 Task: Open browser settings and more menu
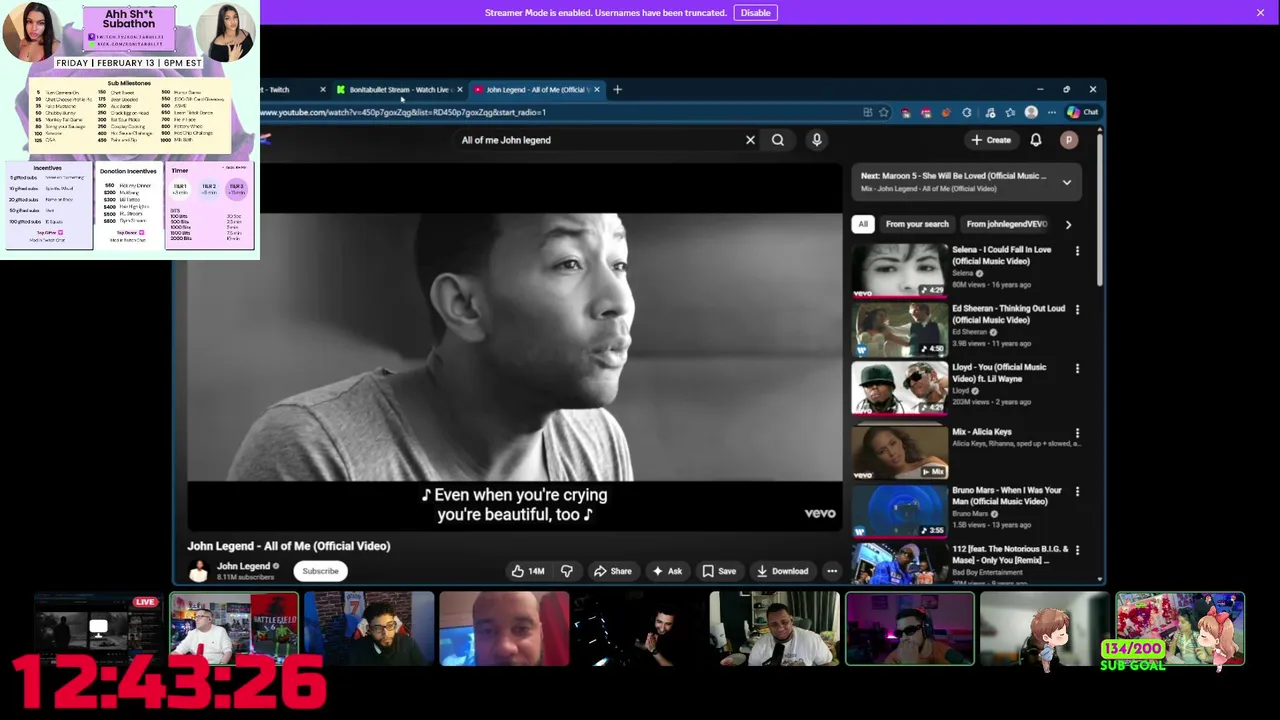click(1051, 112)
